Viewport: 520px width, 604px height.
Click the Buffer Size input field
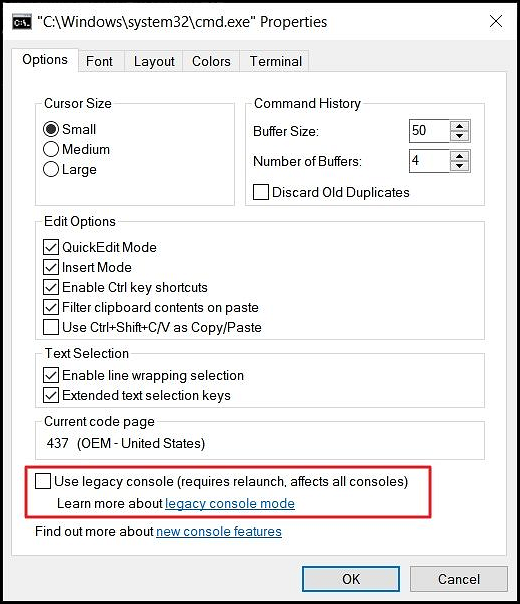(429, 131)
